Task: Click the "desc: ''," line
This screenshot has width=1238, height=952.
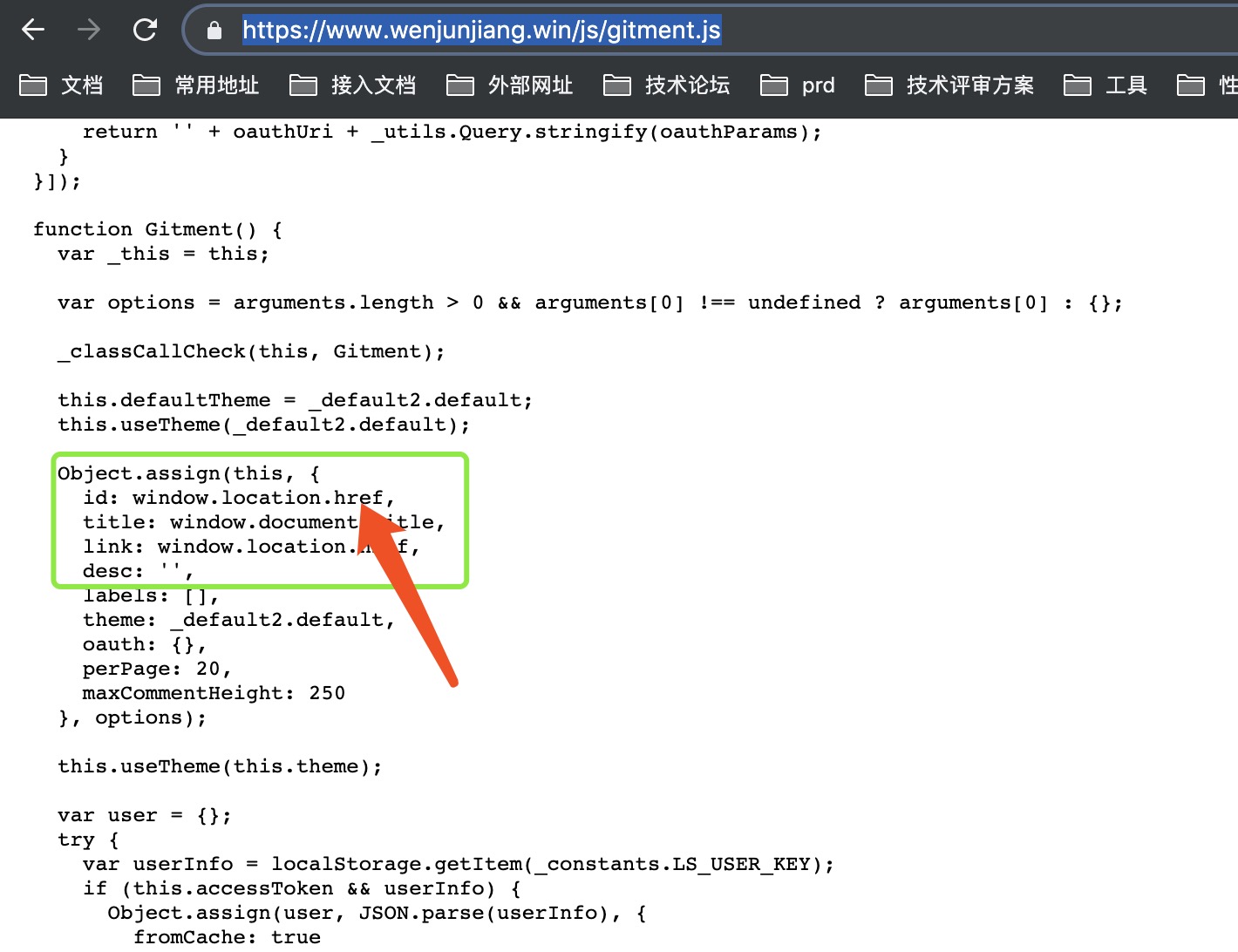Action: coord(139,571)
